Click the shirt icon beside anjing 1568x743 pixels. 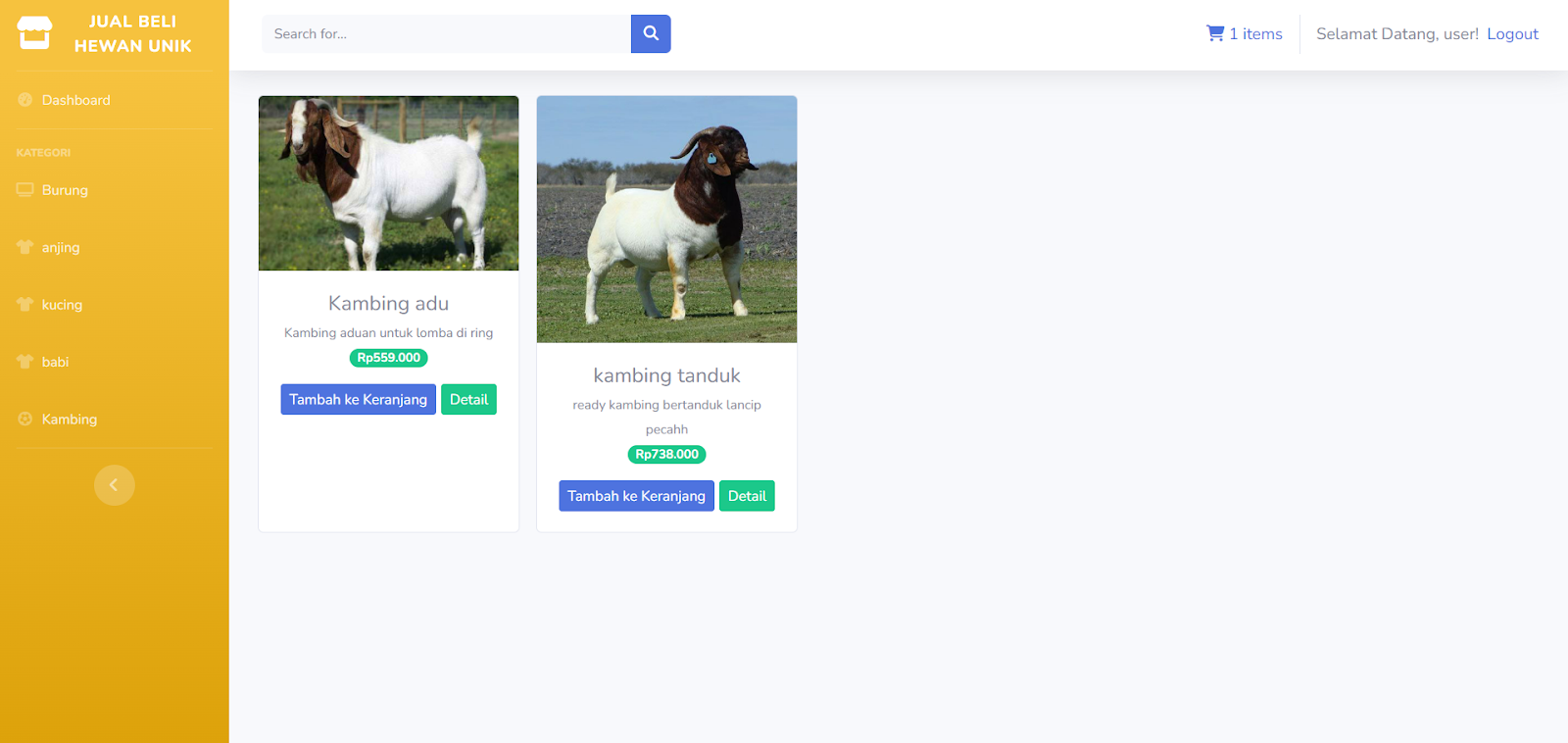coord(25,247)
